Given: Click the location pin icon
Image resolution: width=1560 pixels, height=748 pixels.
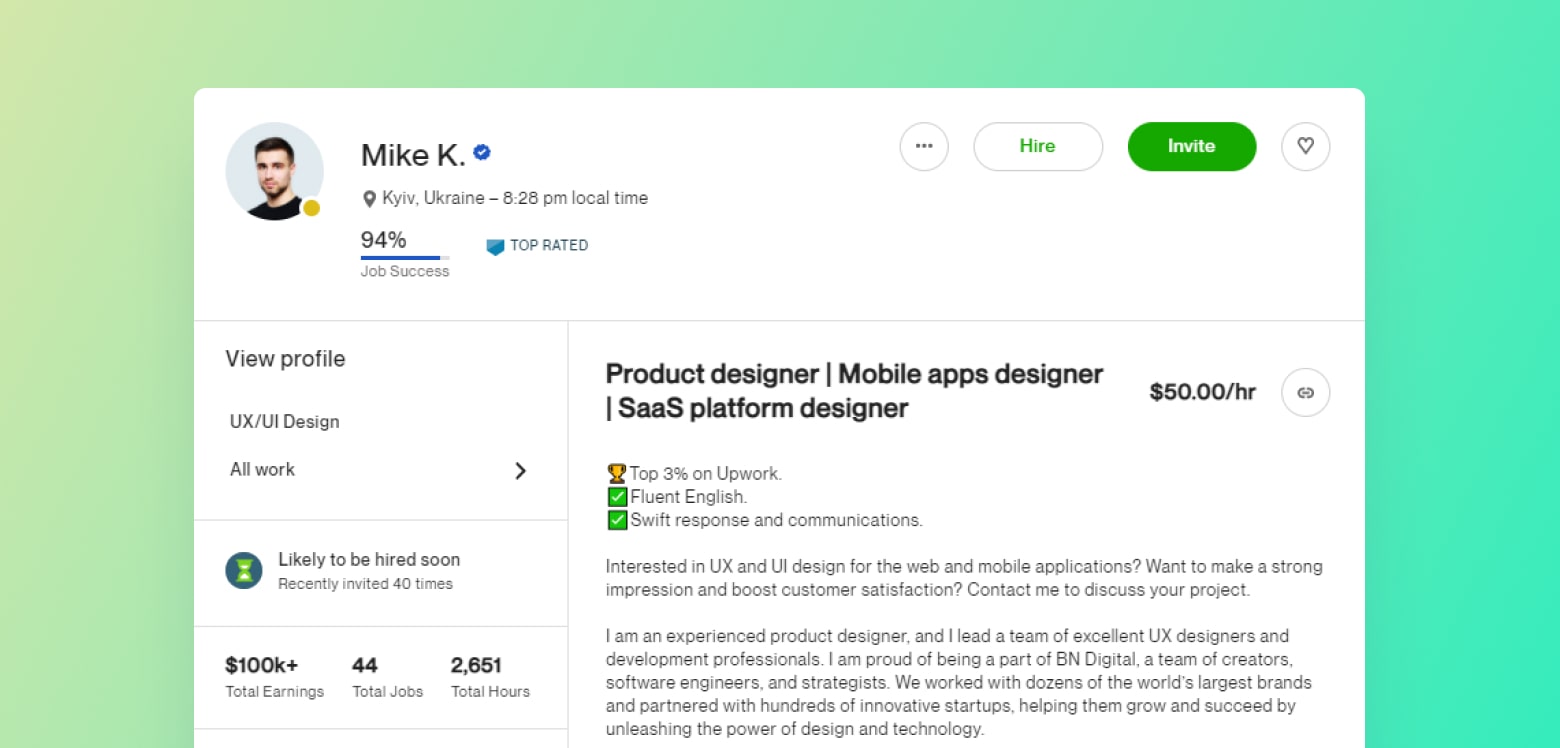Looking at the screenshot, I should [x=369, y=199].
